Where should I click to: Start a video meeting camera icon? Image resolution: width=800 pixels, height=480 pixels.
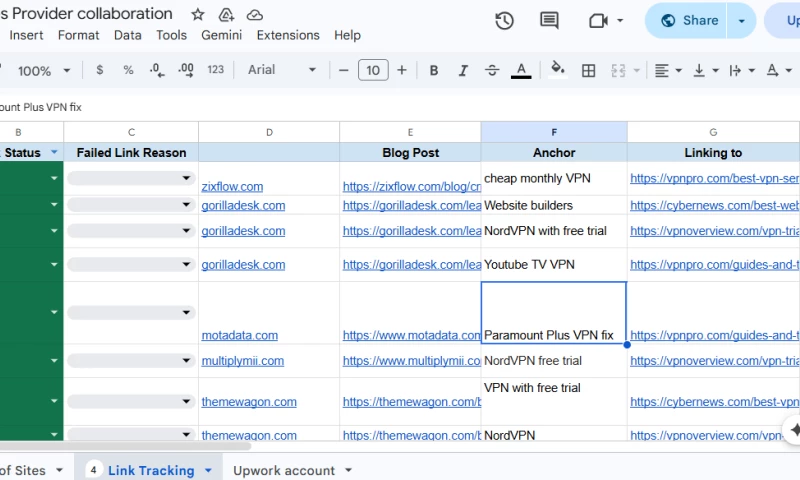pos(598,21)
